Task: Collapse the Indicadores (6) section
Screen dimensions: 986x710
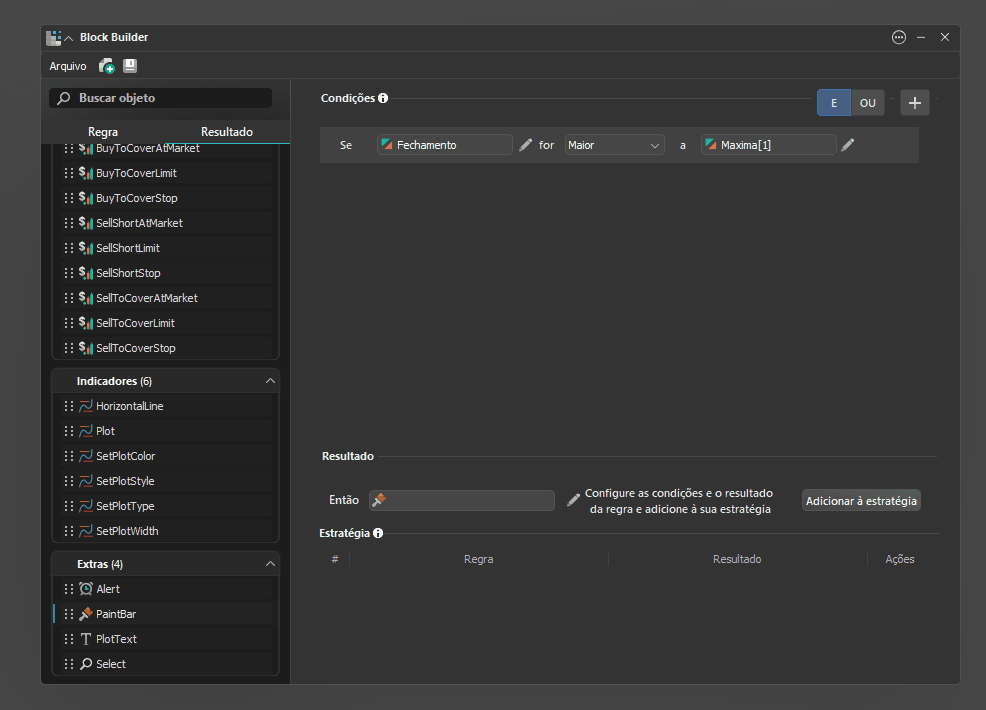Action: click(x=270, y=381)
